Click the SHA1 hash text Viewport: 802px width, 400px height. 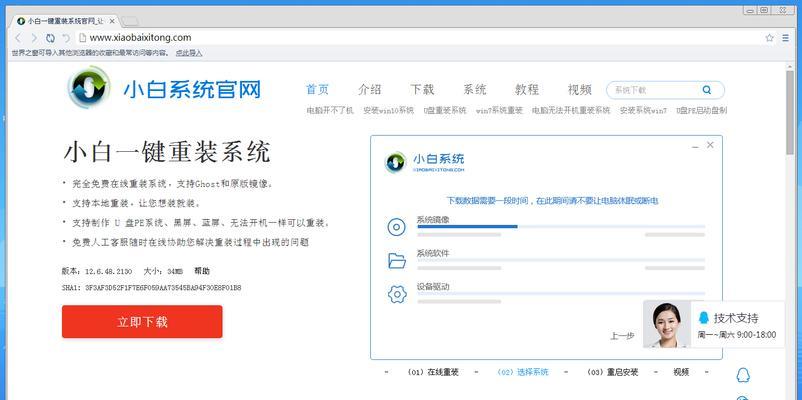151,288
